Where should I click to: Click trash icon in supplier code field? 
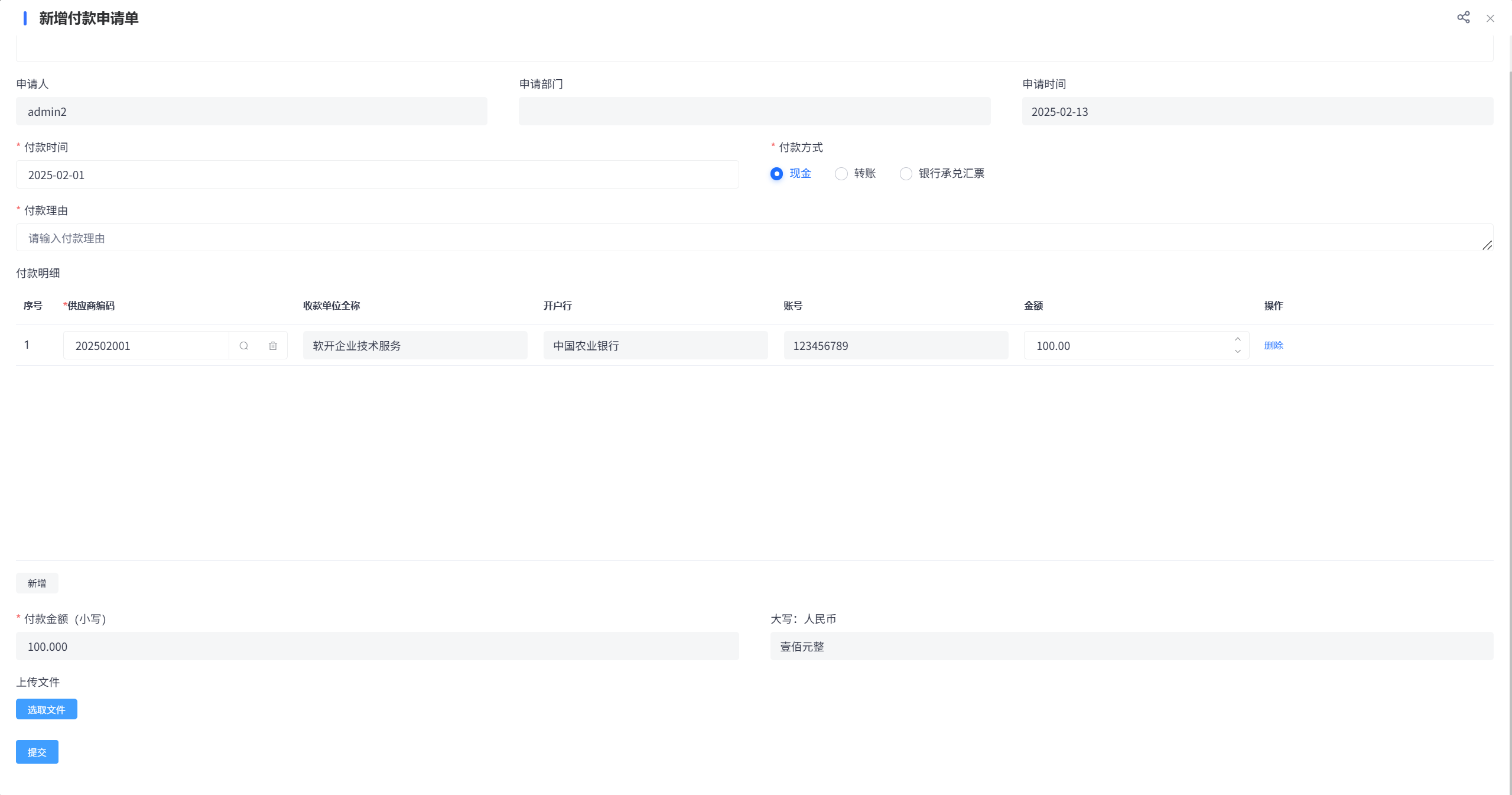[273, 346]
